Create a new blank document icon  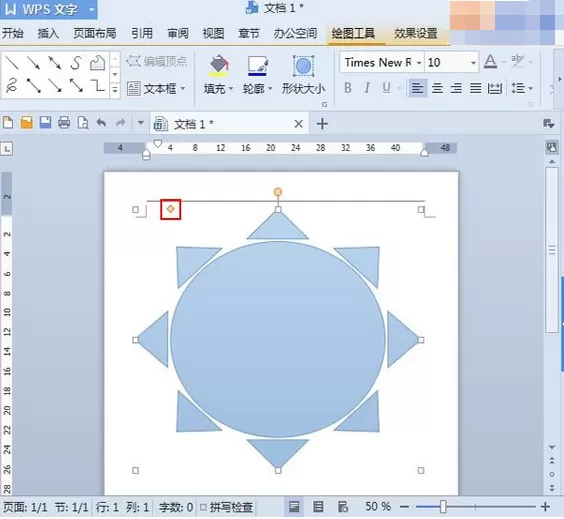pos(8,123)
